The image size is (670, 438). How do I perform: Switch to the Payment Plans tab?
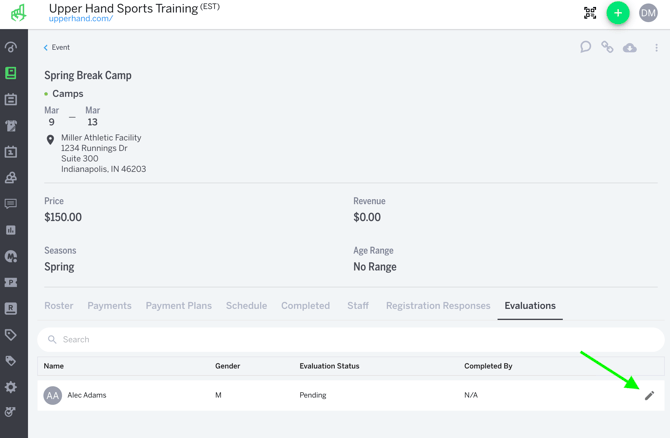[178, 306]
